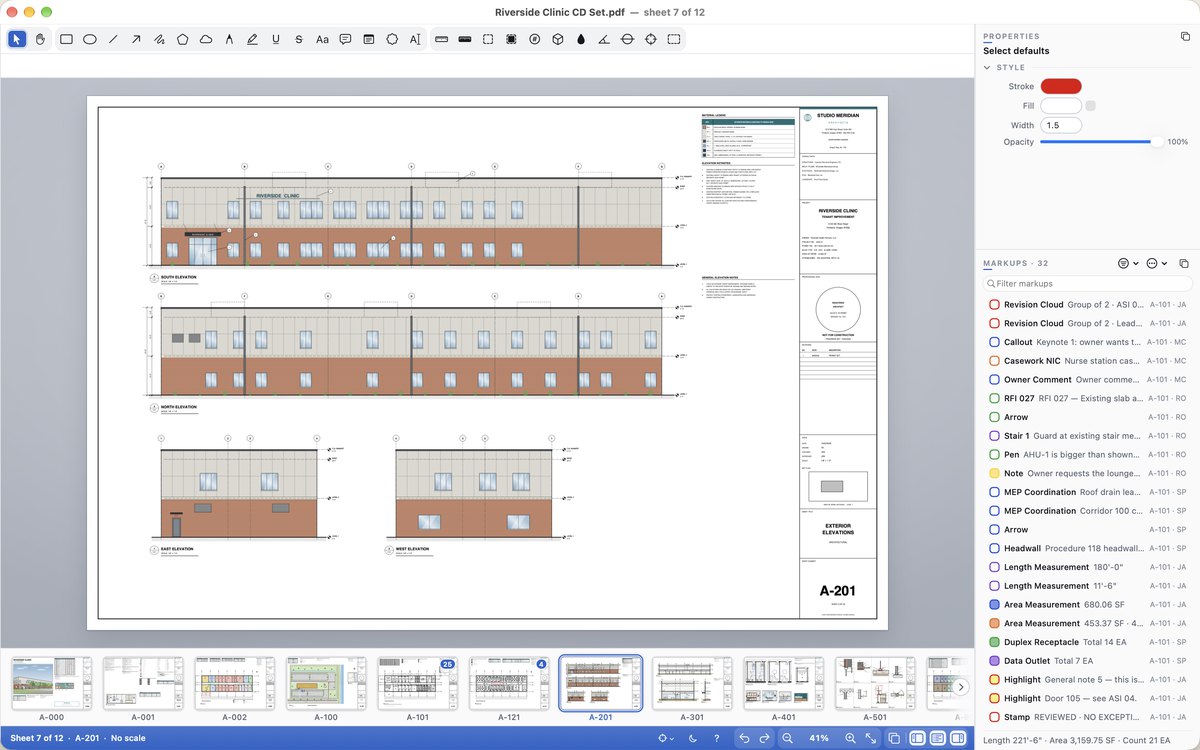
Task: Toggle the right properties panel
Action: point(957,738)
